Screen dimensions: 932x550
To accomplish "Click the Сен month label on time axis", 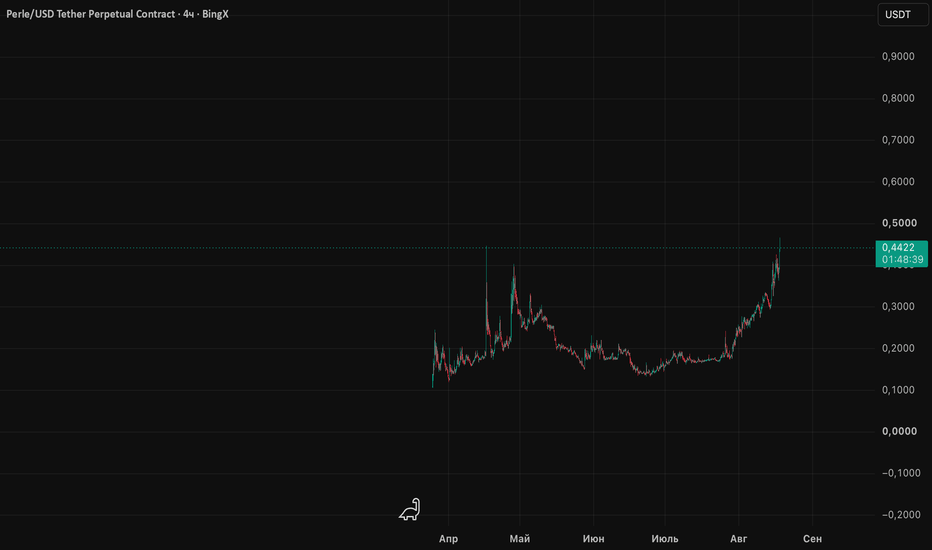I will click(813, 539).
